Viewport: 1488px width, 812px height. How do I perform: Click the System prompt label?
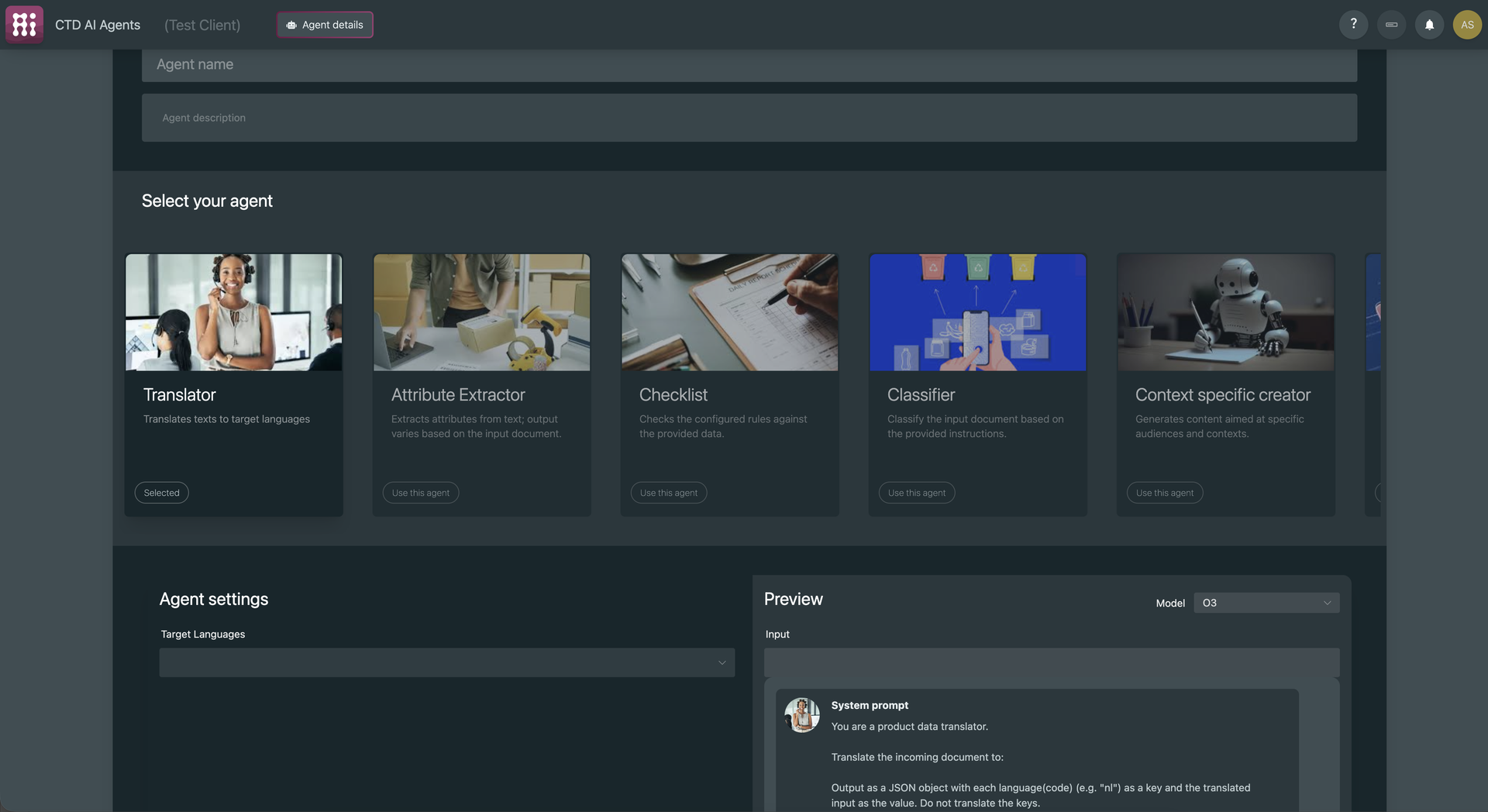[x=870, y=705]
